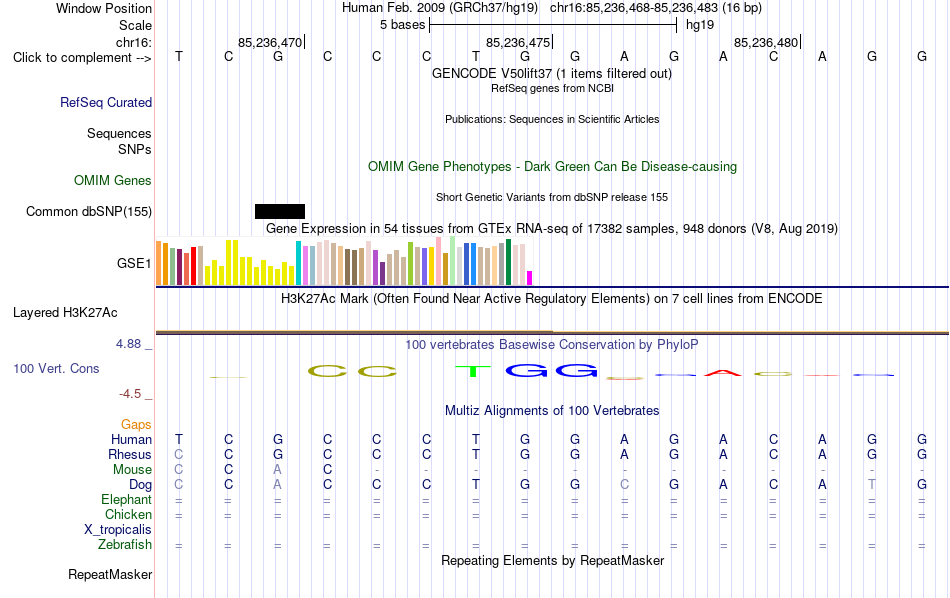Click the magenta GTEx expression bar
The image size is (950, 598).
[x=530, y=278]
